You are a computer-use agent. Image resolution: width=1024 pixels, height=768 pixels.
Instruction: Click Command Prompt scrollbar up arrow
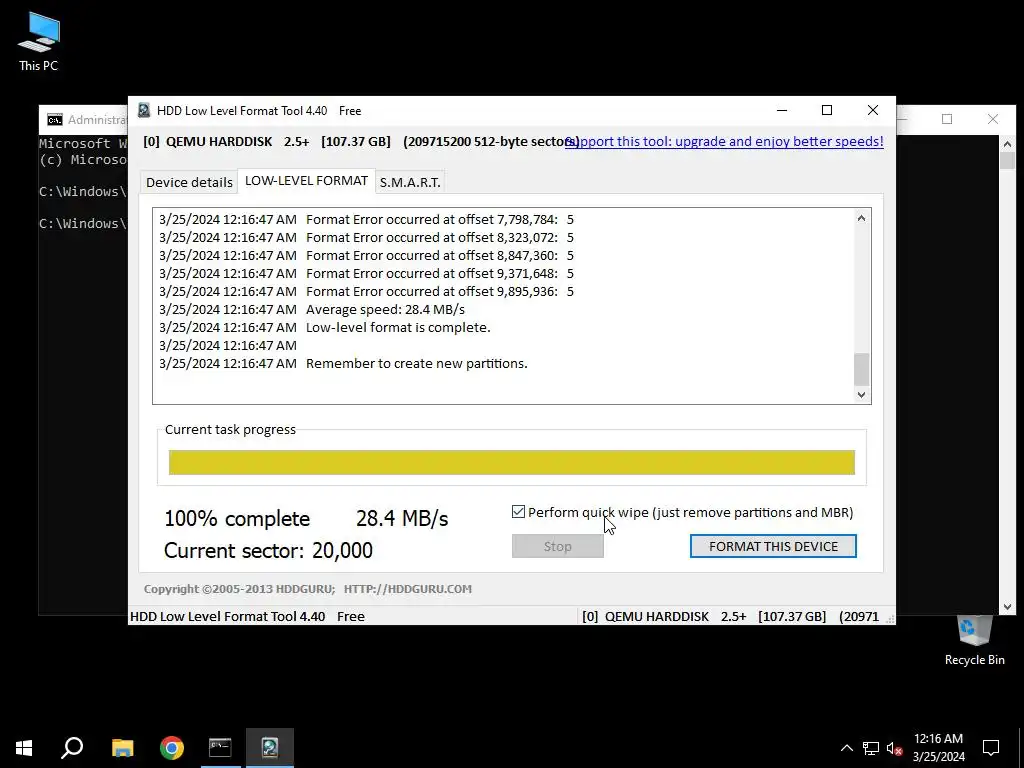[1007, 144]
